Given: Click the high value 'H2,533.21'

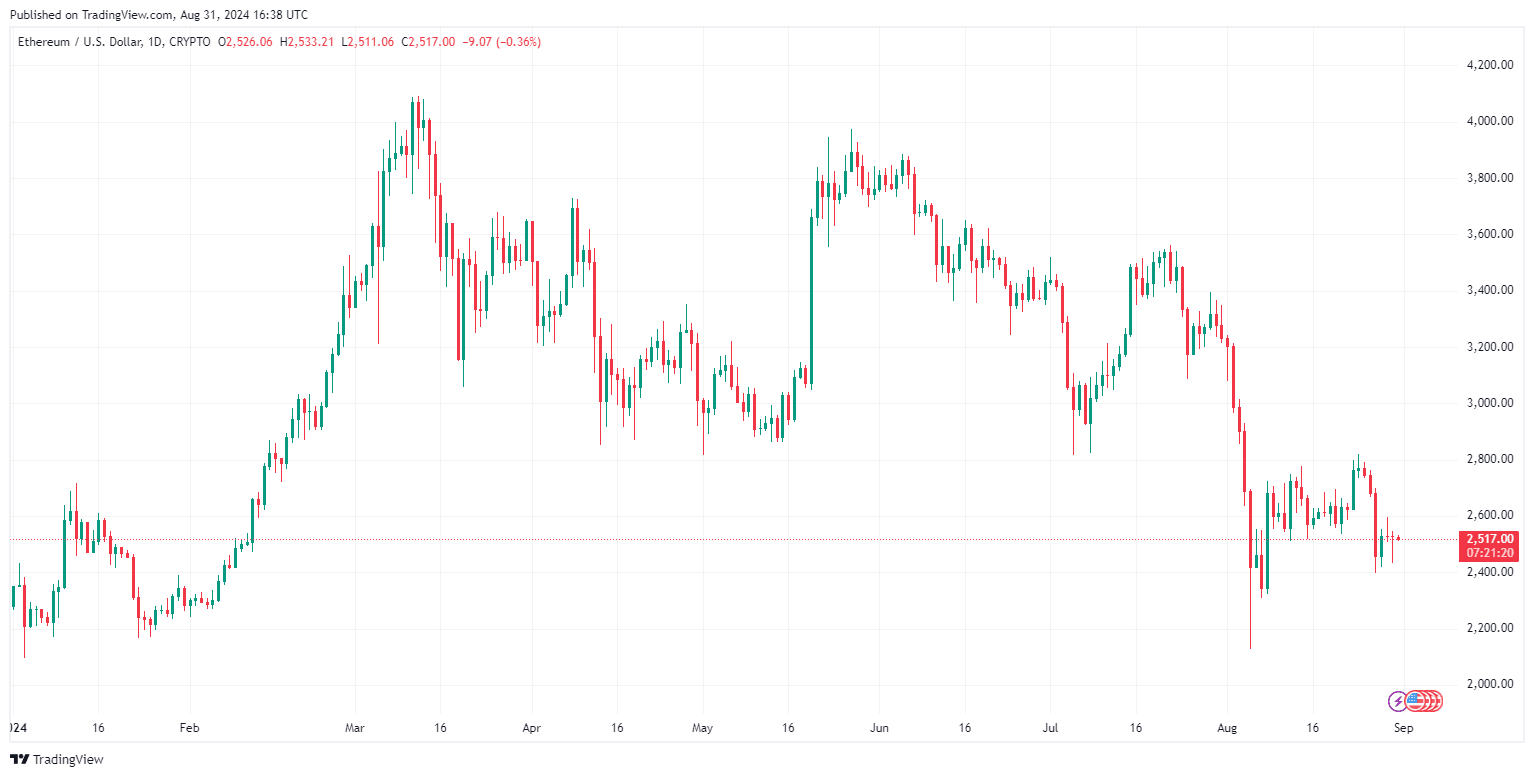Looking at the screenshot, I should coord(308,42).
